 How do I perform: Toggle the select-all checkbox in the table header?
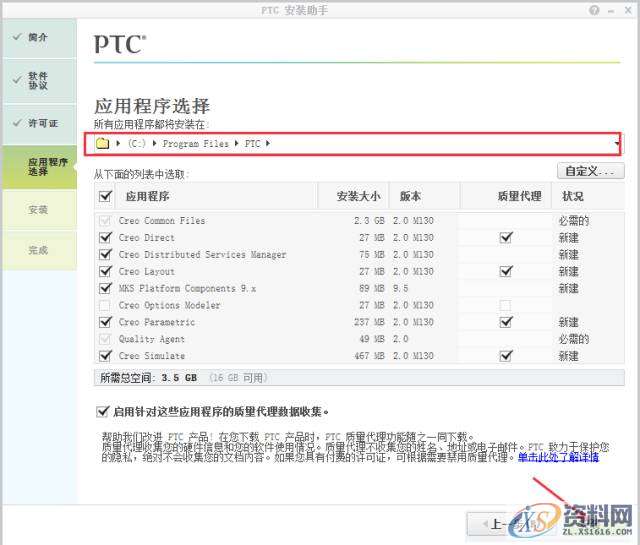point(105,196)
